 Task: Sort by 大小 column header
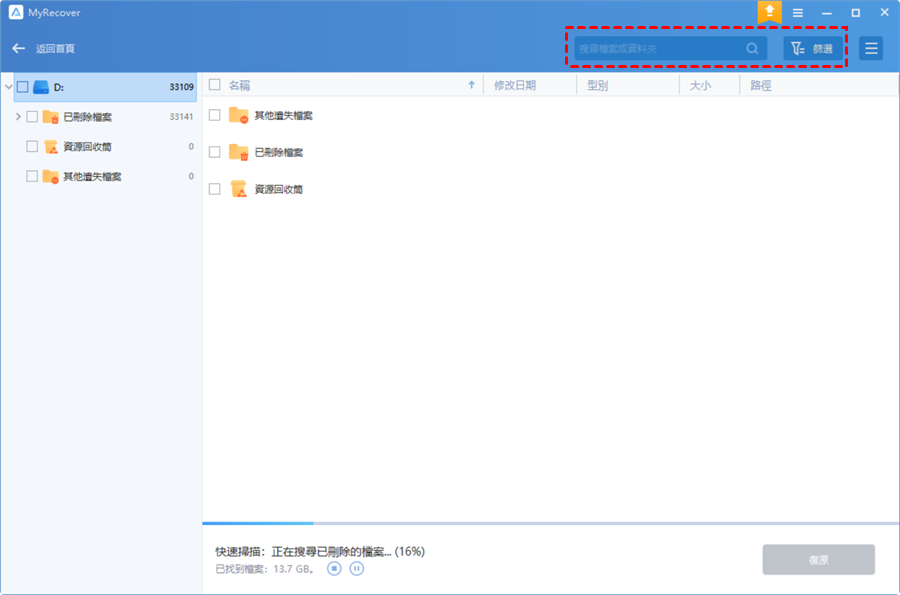point(700,85)
